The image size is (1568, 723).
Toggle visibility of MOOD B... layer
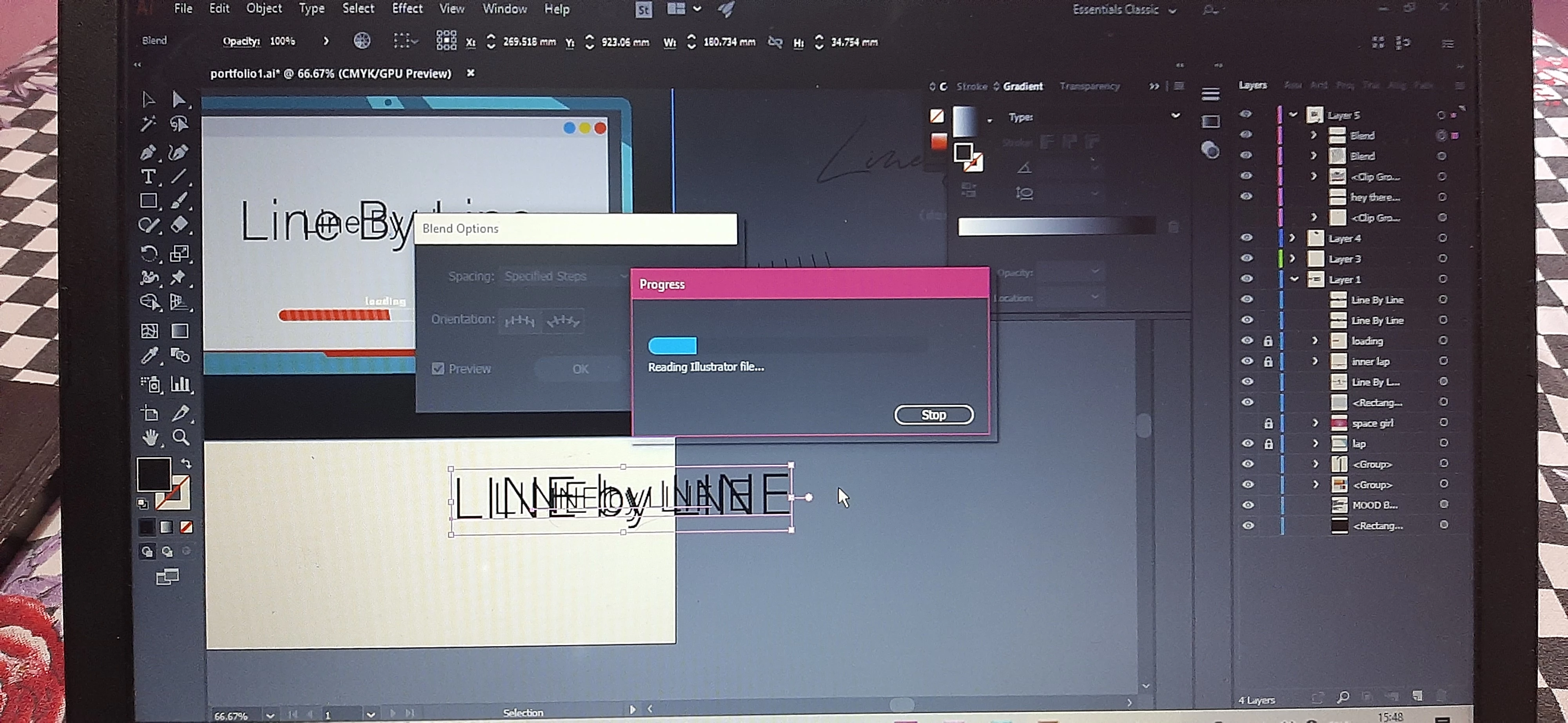click(x=1247, y=505)
